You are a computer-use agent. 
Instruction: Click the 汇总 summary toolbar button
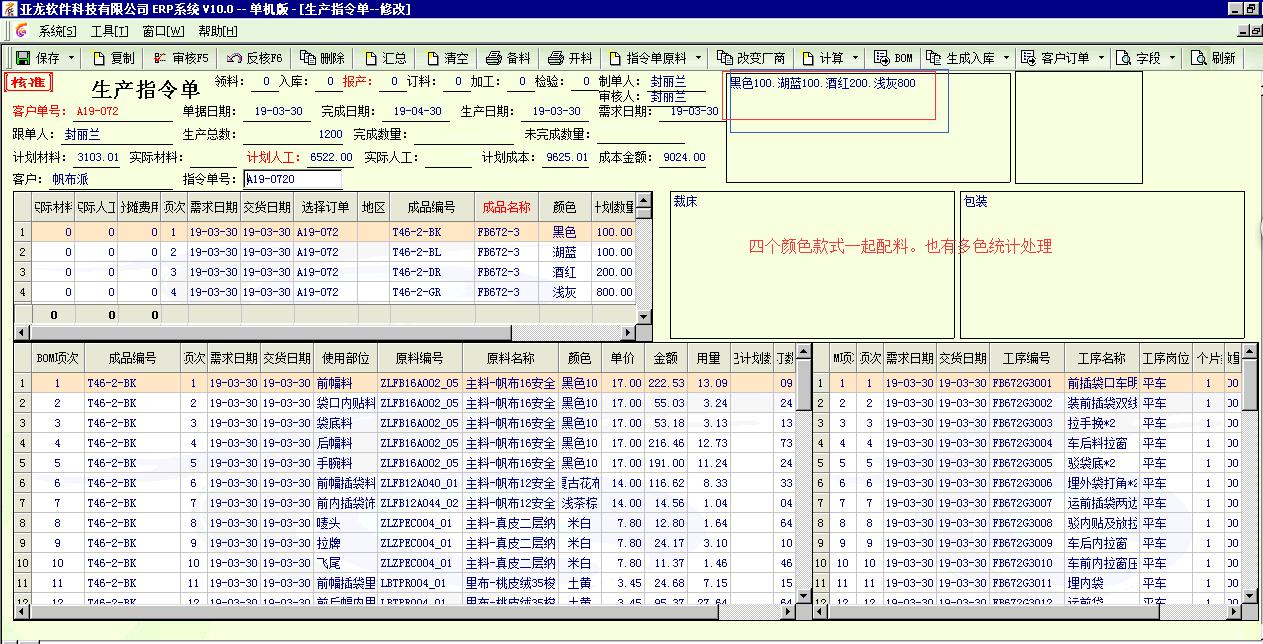tap(385, 58)
